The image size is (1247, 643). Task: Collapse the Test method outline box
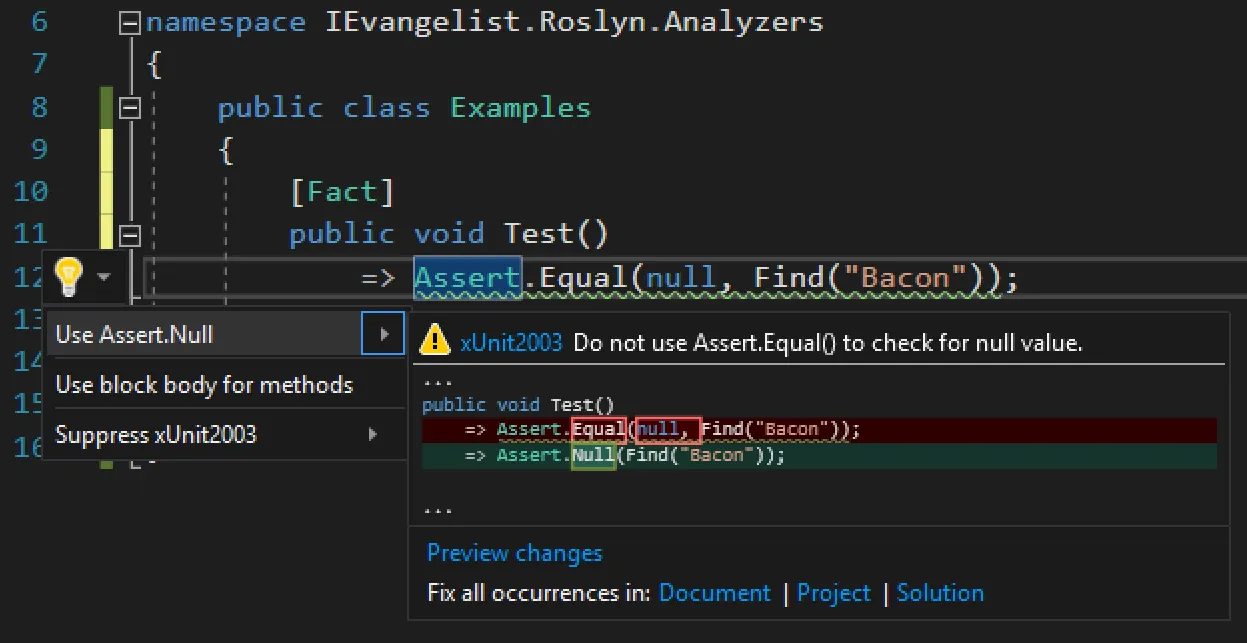(x=130, y=235)
